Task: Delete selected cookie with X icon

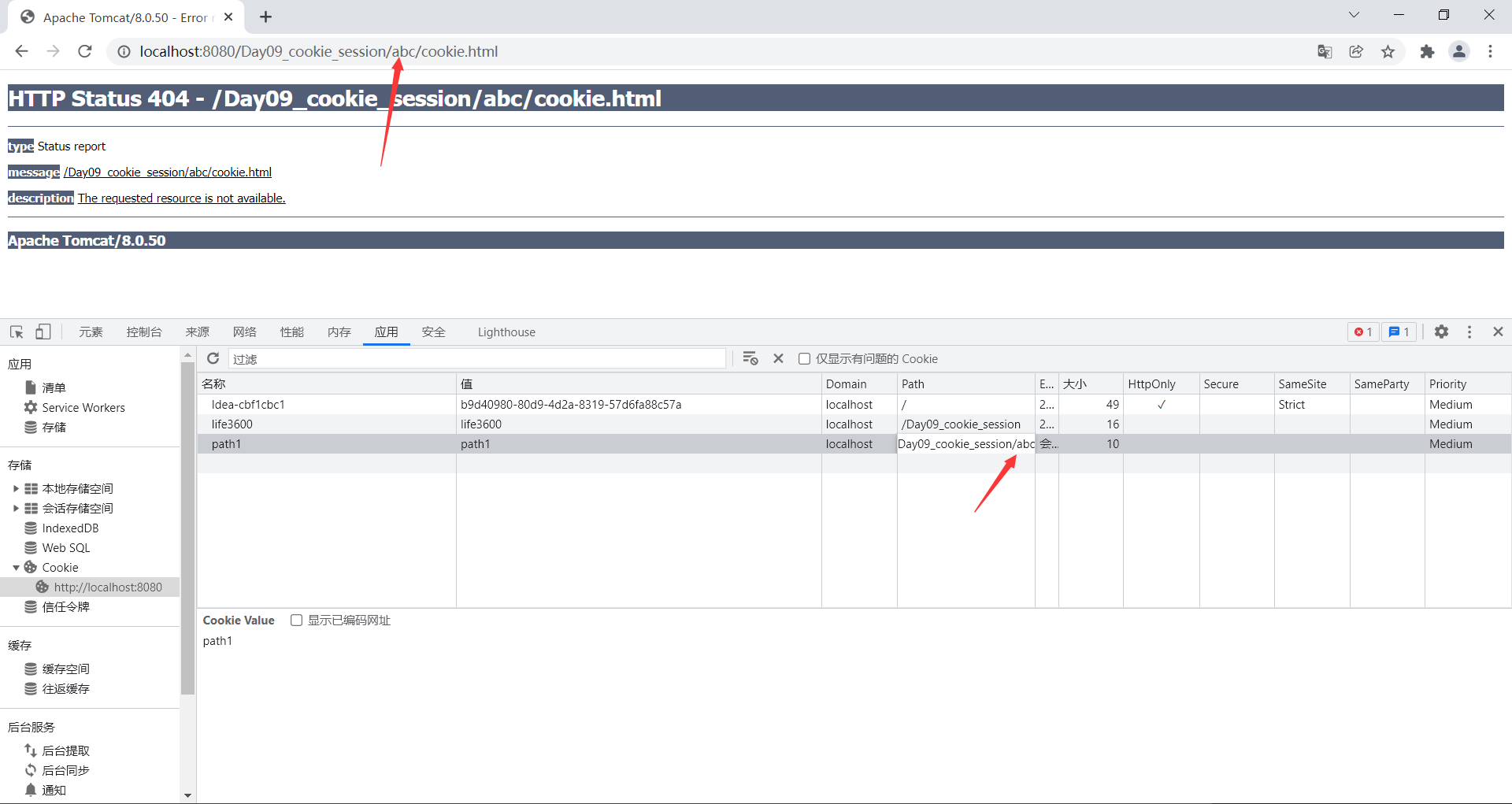Action: (778, 358)
